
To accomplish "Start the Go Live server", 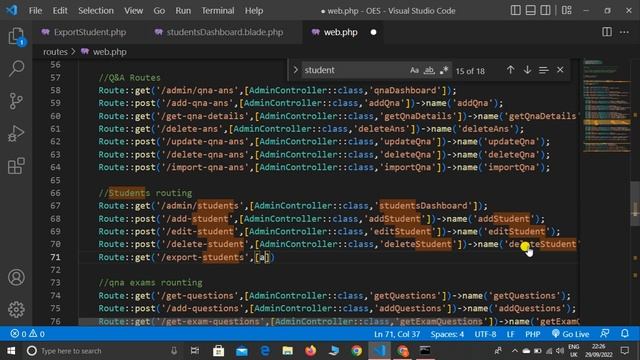I will pos(570,334).
